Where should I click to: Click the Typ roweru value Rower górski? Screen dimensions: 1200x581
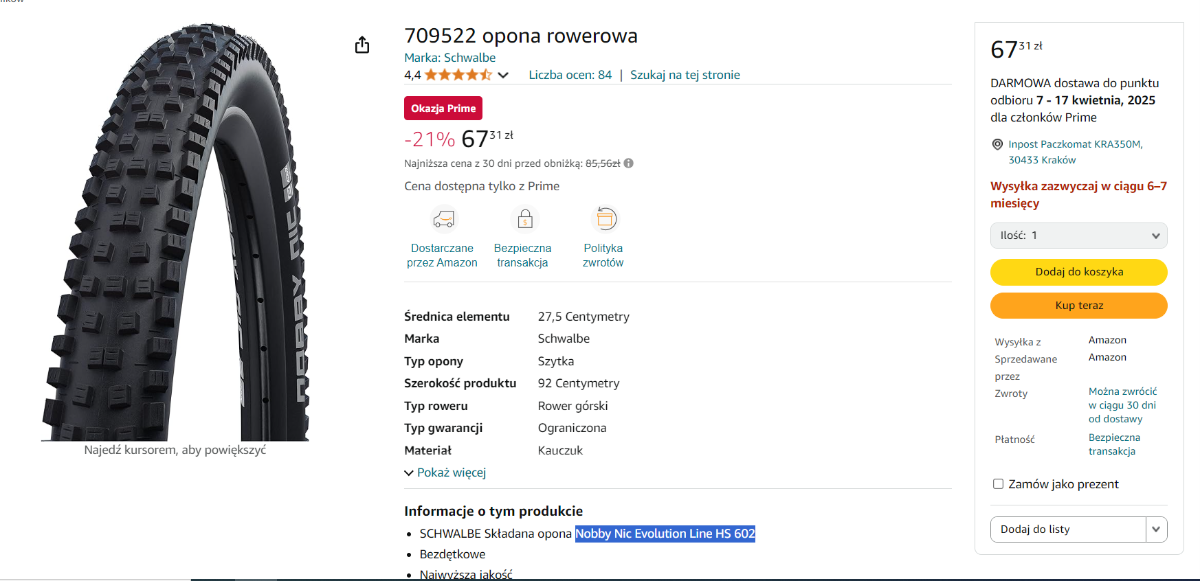(573, 406)
